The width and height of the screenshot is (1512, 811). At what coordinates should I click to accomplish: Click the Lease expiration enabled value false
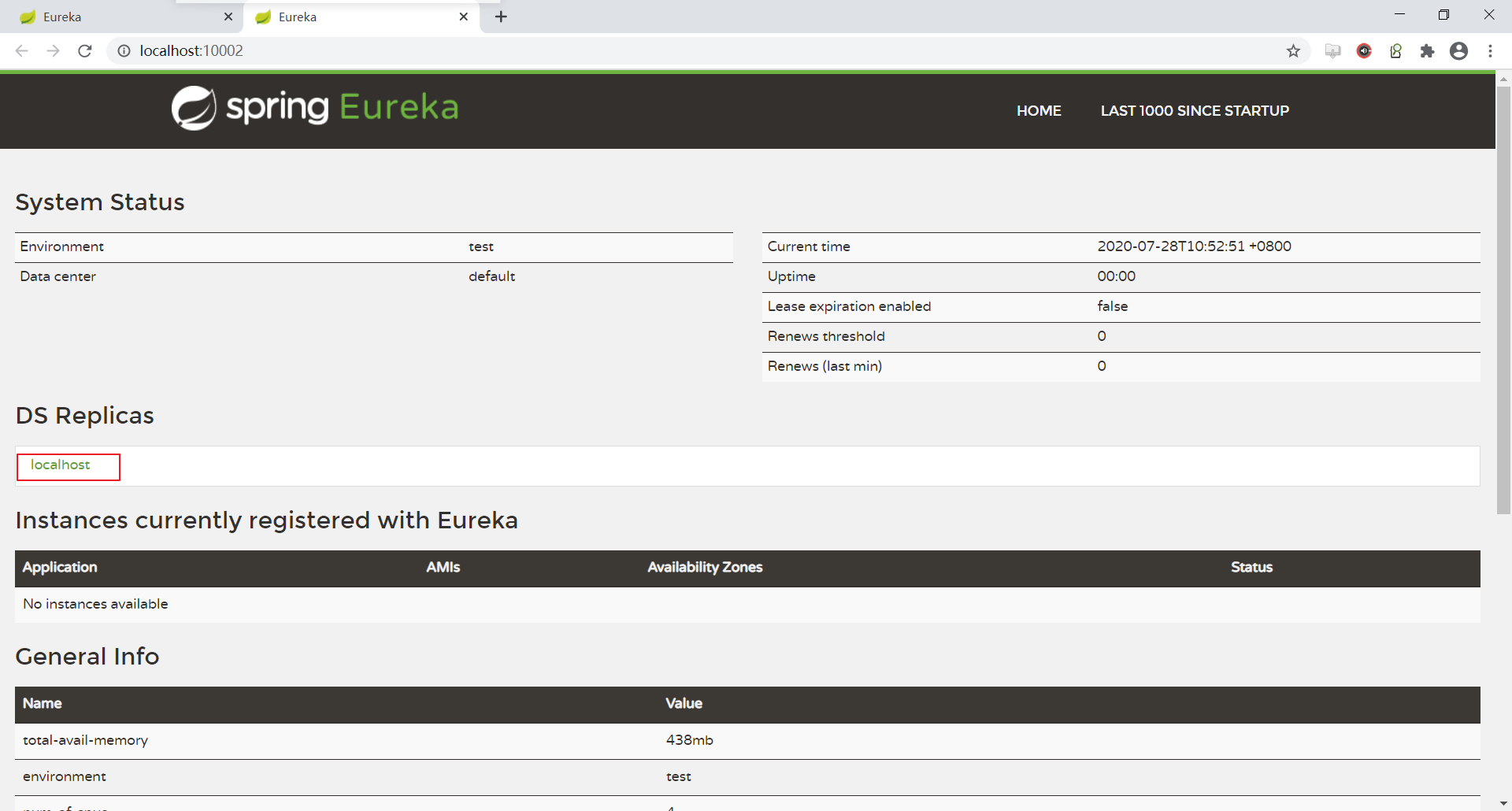coord(1112,306)
